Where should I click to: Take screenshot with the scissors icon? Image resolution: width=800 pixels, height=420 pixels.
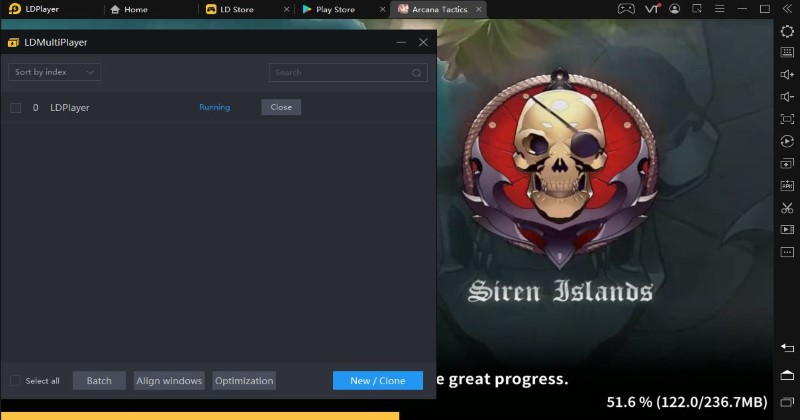[787, 208]
